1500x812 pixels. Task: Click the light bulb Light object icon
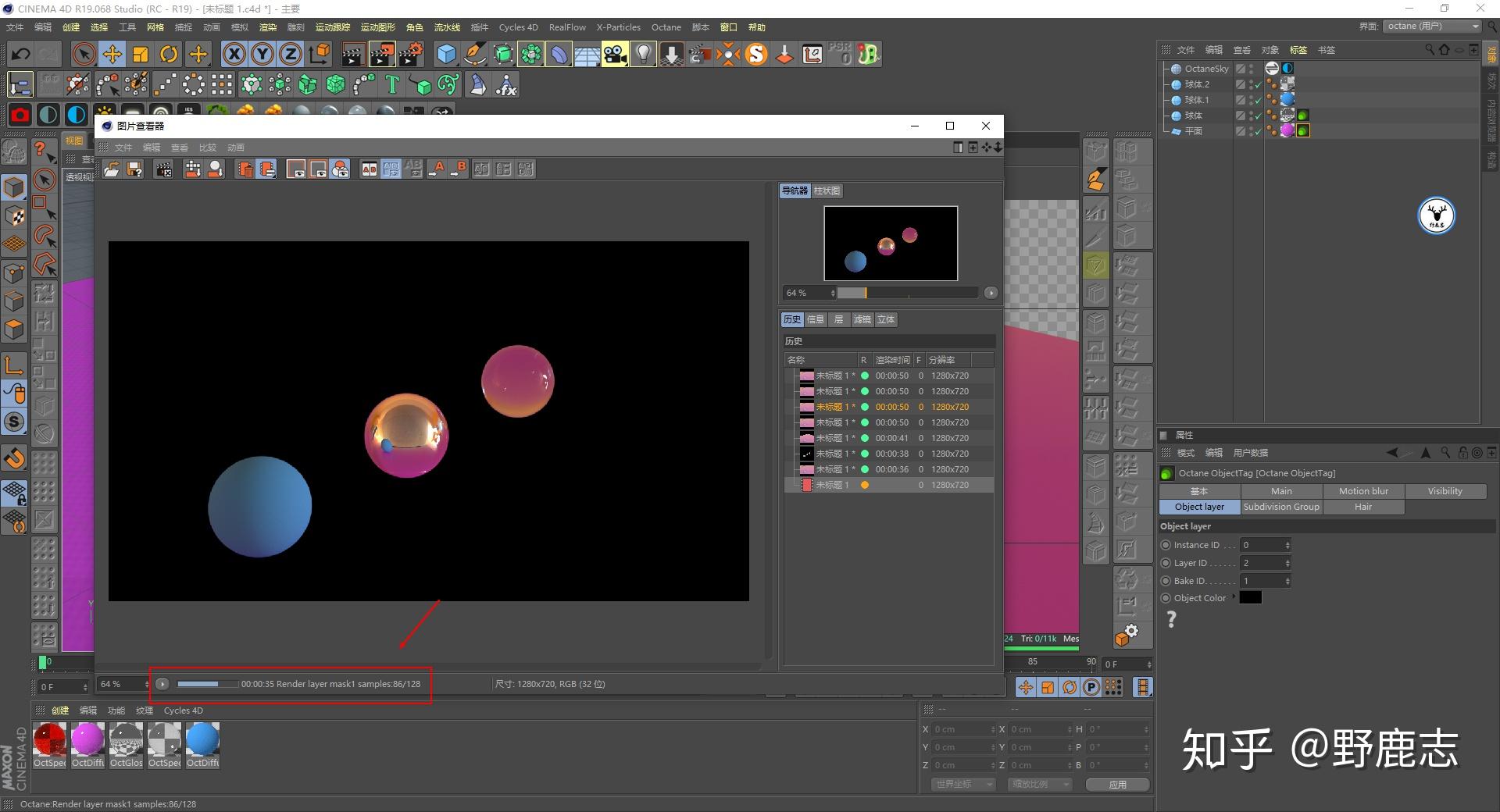(x=643, y=54)
